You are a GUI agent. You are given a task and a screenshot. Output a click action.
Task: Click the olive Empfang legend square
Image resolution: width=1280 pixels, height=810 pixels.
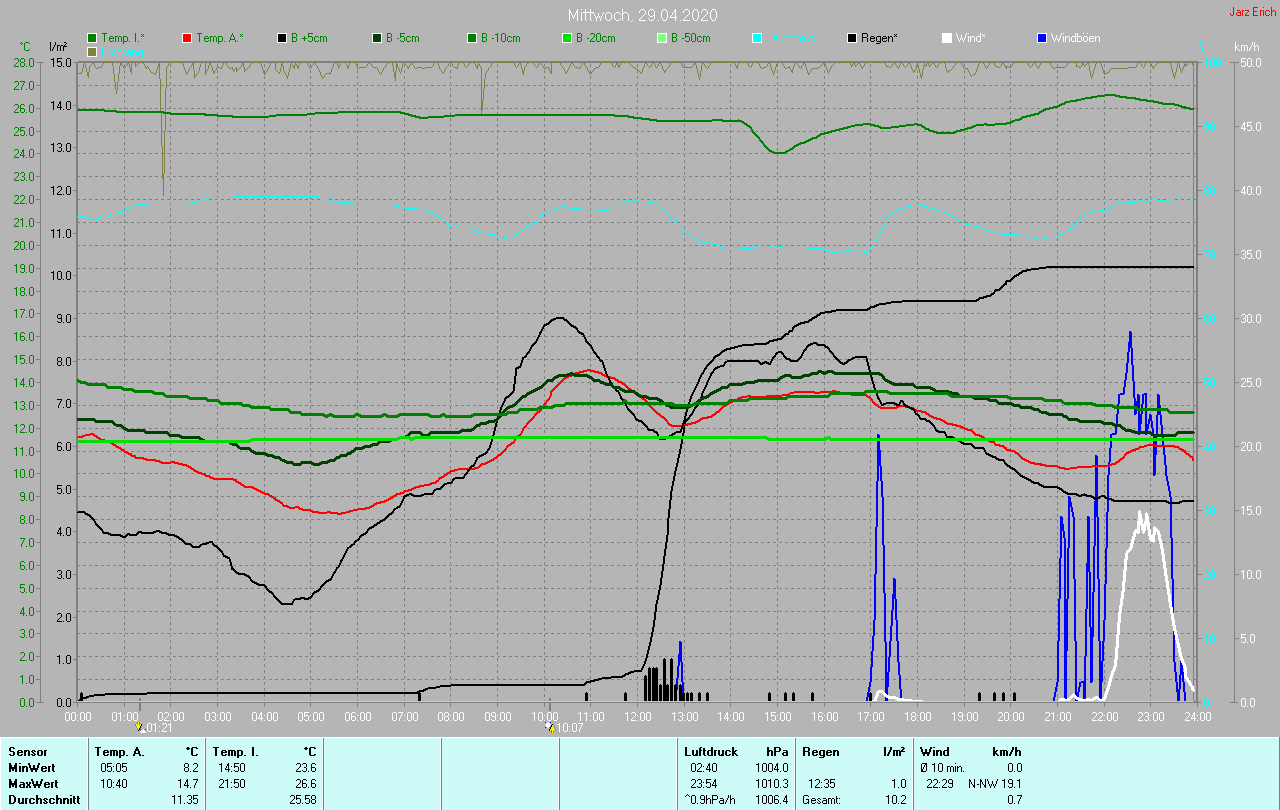pos(93,51)
